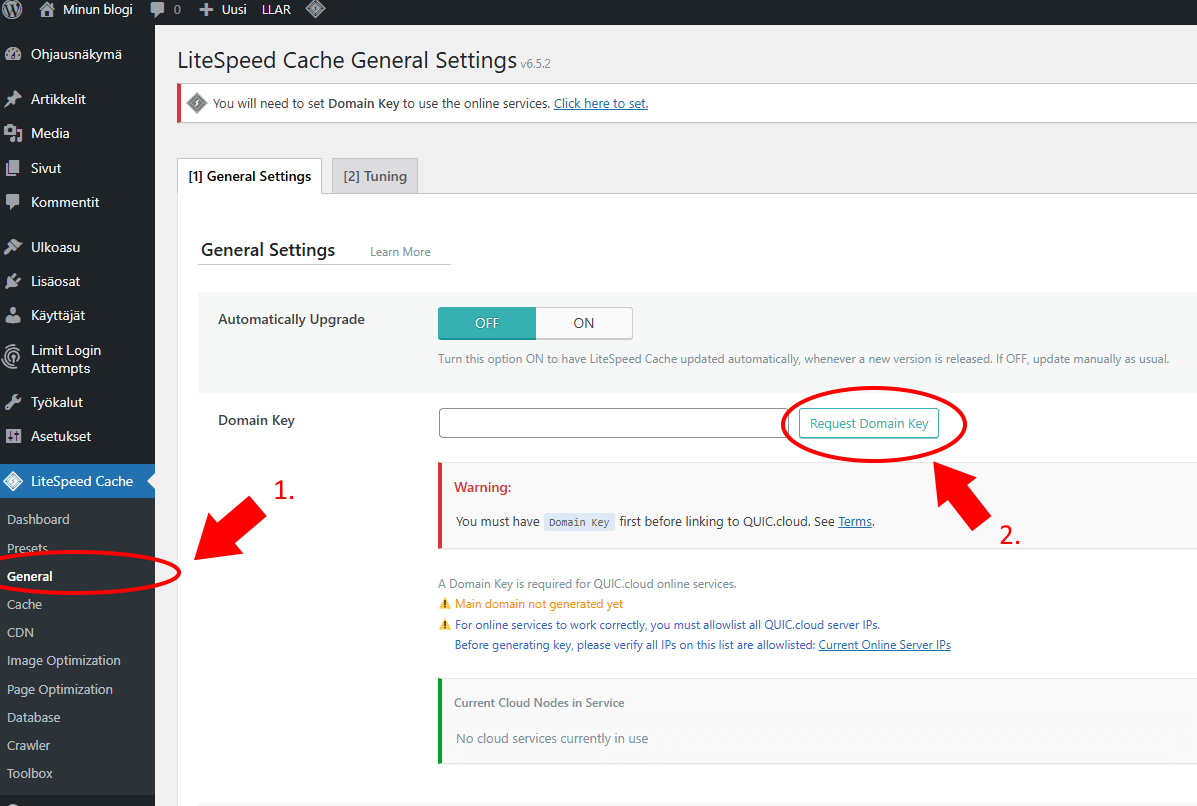Click the Lisäosat plugin icon
Viewport: 1197px width, 806px height.
pyautogui.click(x=13, y=281)
